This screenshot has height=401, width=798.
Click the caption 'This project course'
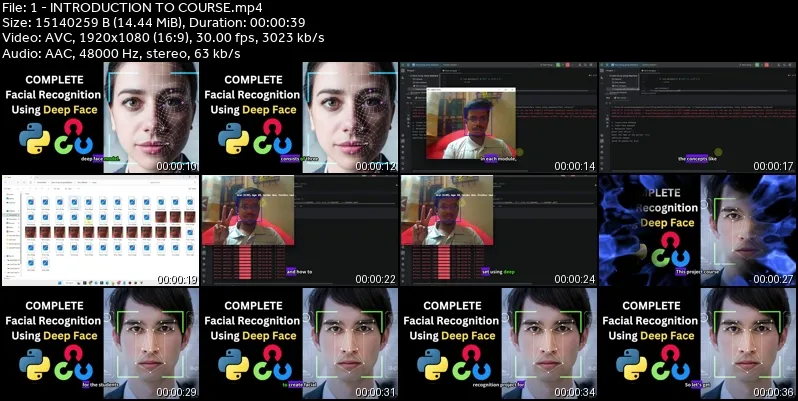[x=697, y=272]
